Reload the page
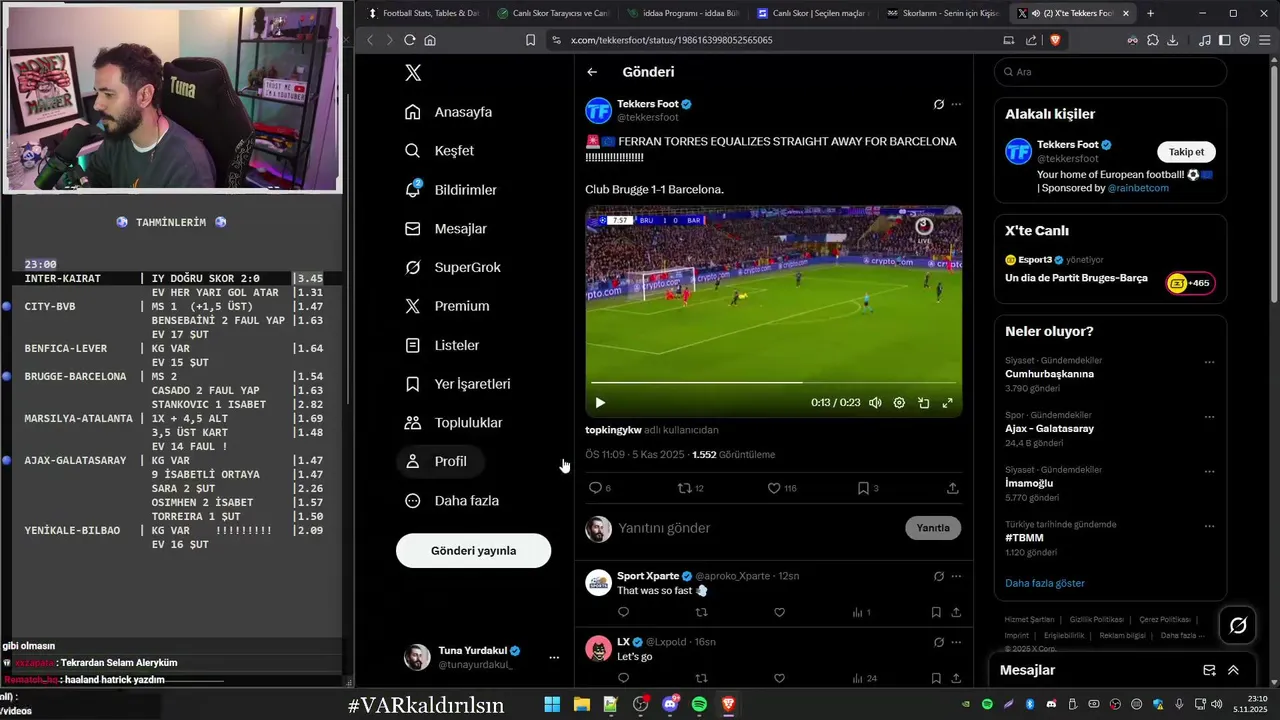The width and height of the screenshot is (1280, 720). click(x=409, y=40)
